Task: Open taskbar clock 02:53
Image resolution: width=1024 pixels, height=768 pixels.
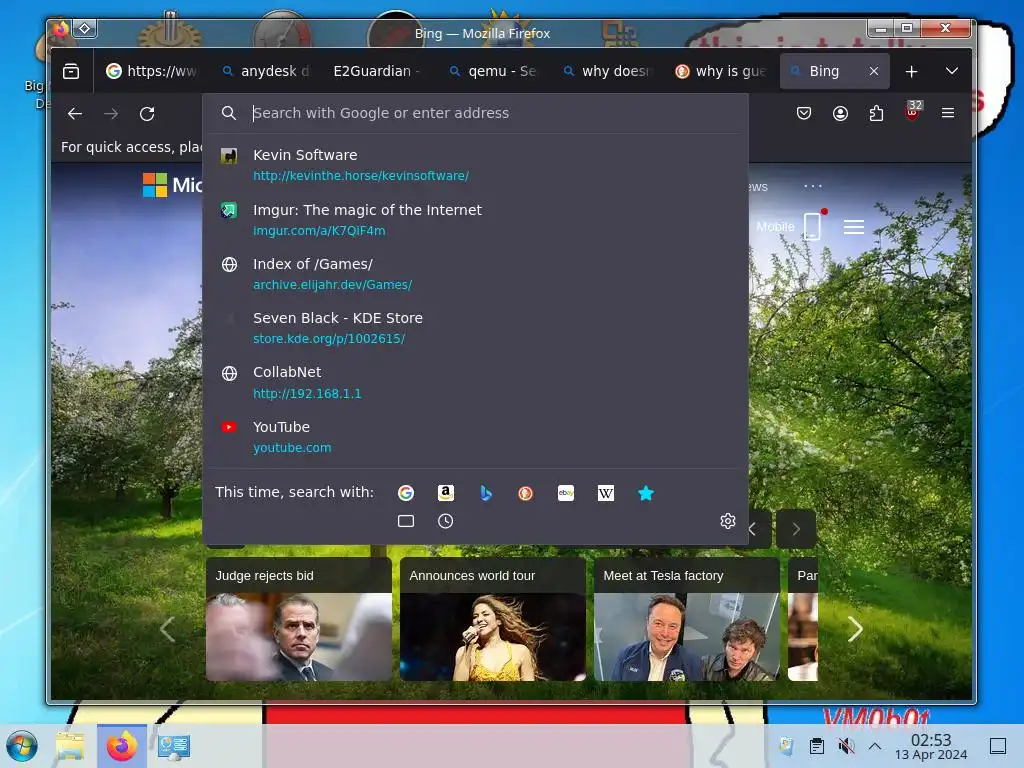Action: (931, 746)
